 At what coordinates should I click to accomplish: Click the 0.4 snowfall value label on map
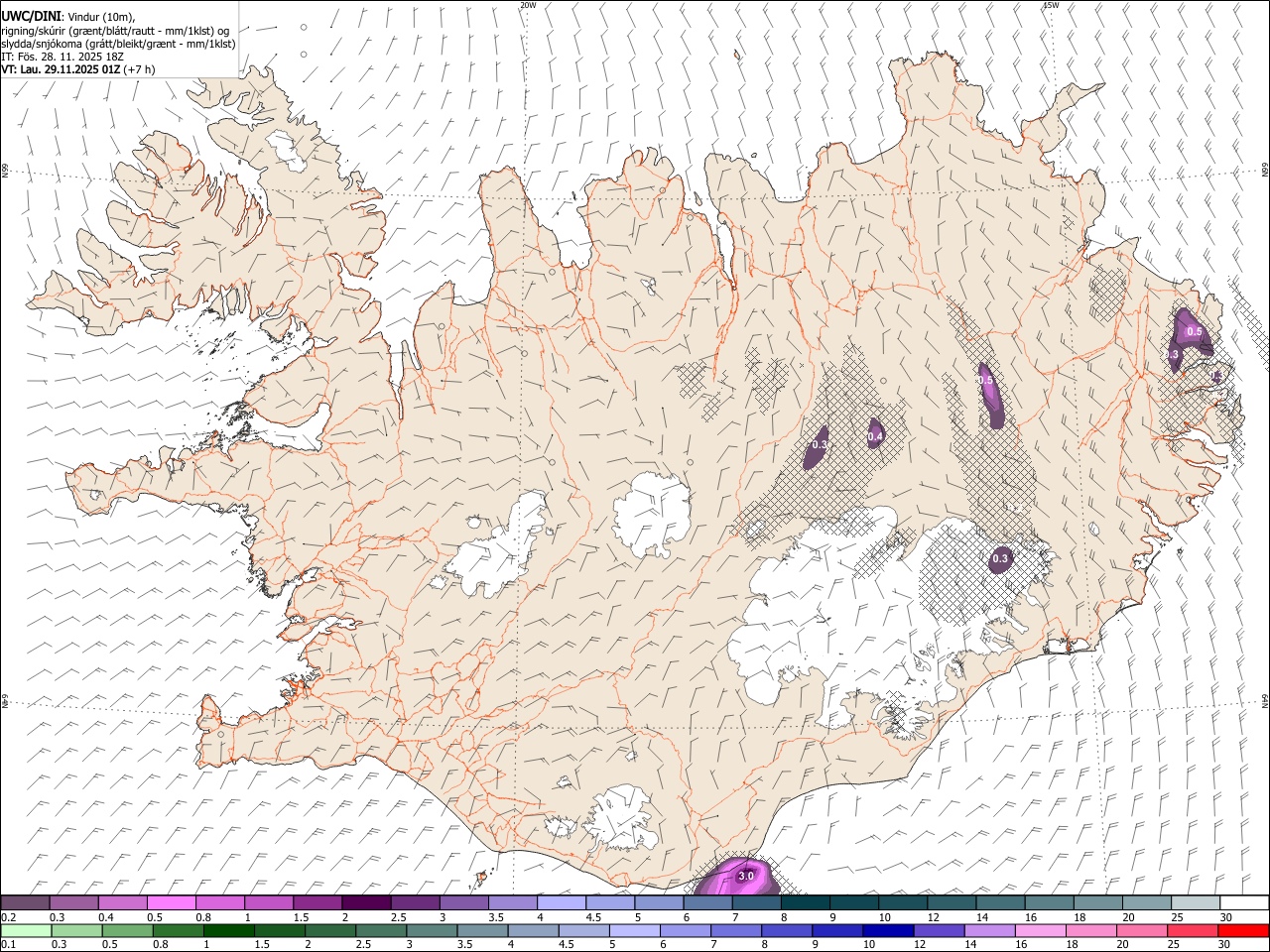point(875,436)
